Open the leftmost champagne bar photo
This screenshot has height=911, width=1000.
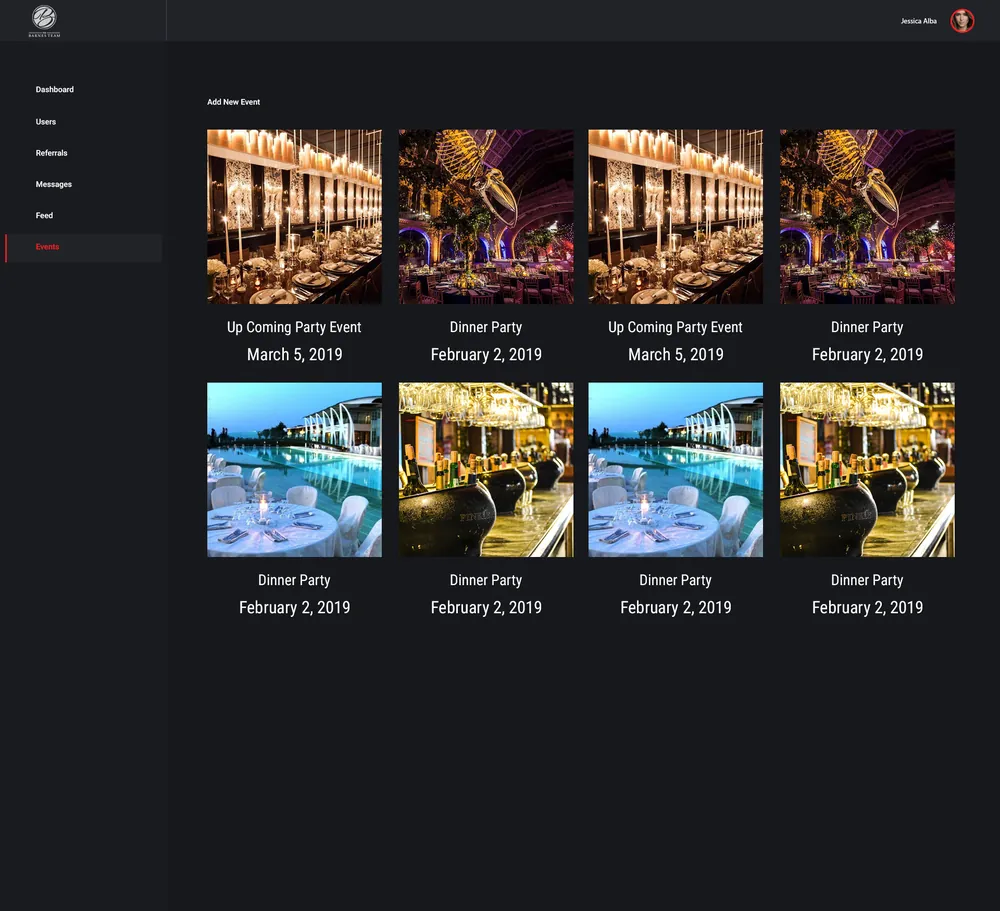click(x=486, y=470)
